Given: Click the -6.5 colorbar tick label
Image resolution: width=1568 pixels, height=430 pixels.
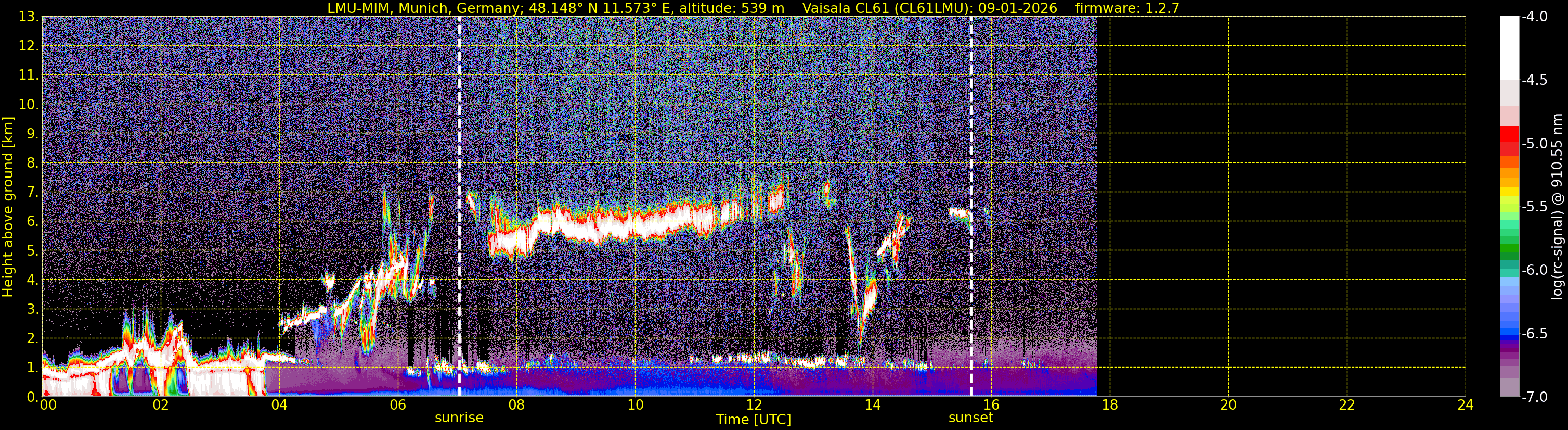Looking at the screenshot, I should click(x=1534, y=334).
